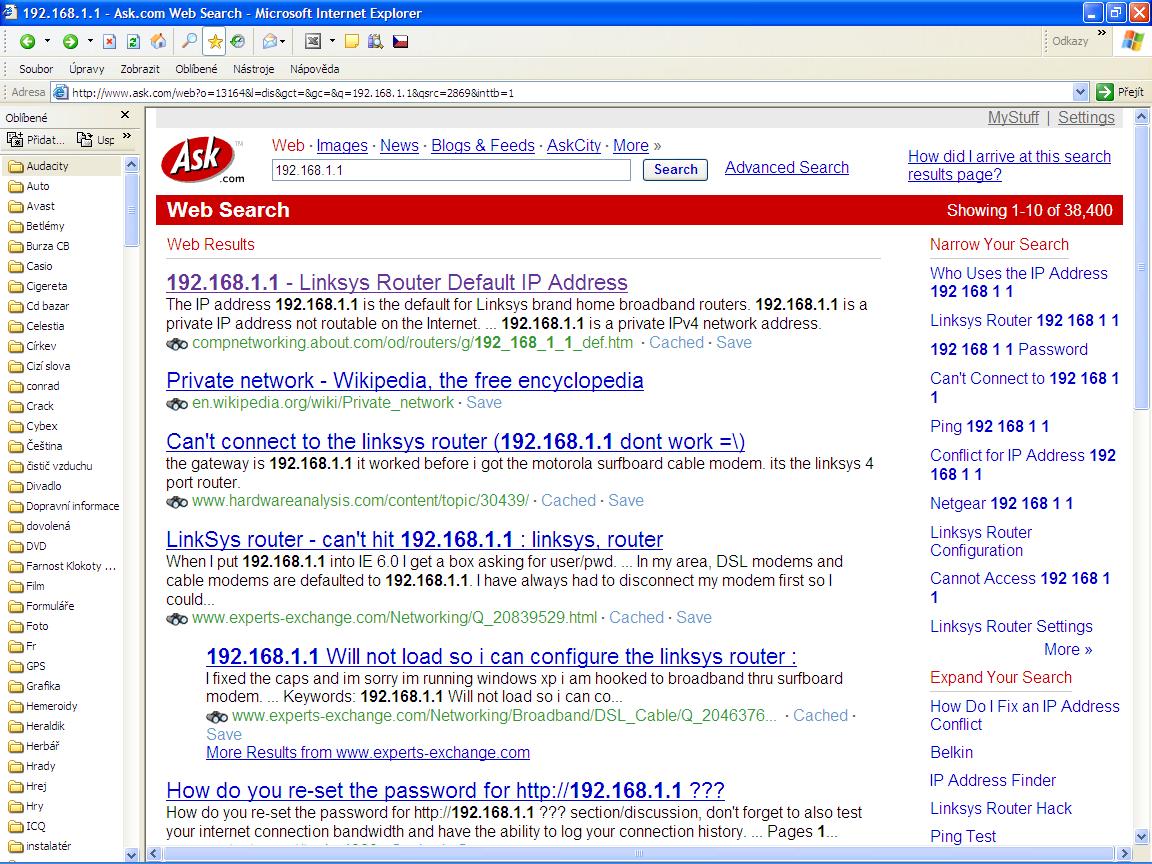Image resolution: width=1152 pixels, height=864 pixels.
Task: Click the Windows flag logo
Action: [x=1132, y=40]
